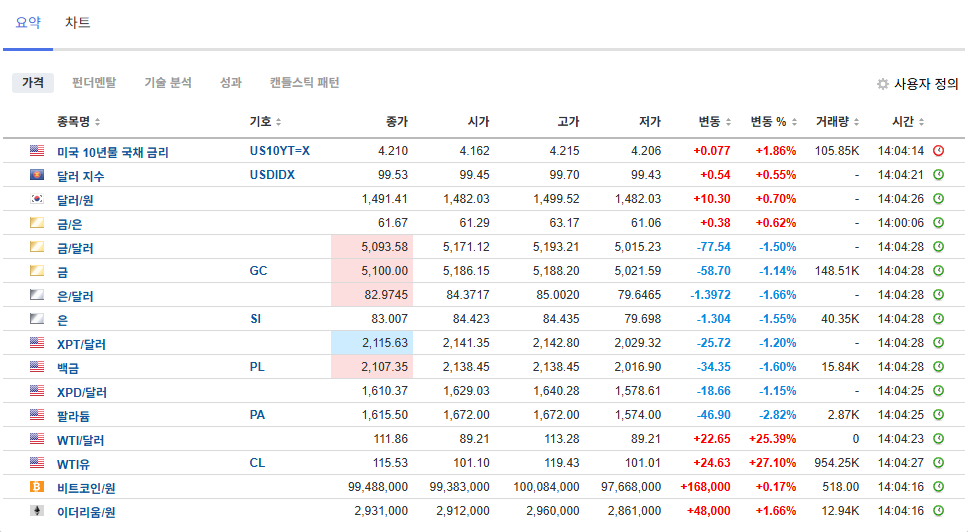Image resolution: width=968 pixels, height=532 pixels.
Task: Sort the list by the 시간 column
Action: 908,122
